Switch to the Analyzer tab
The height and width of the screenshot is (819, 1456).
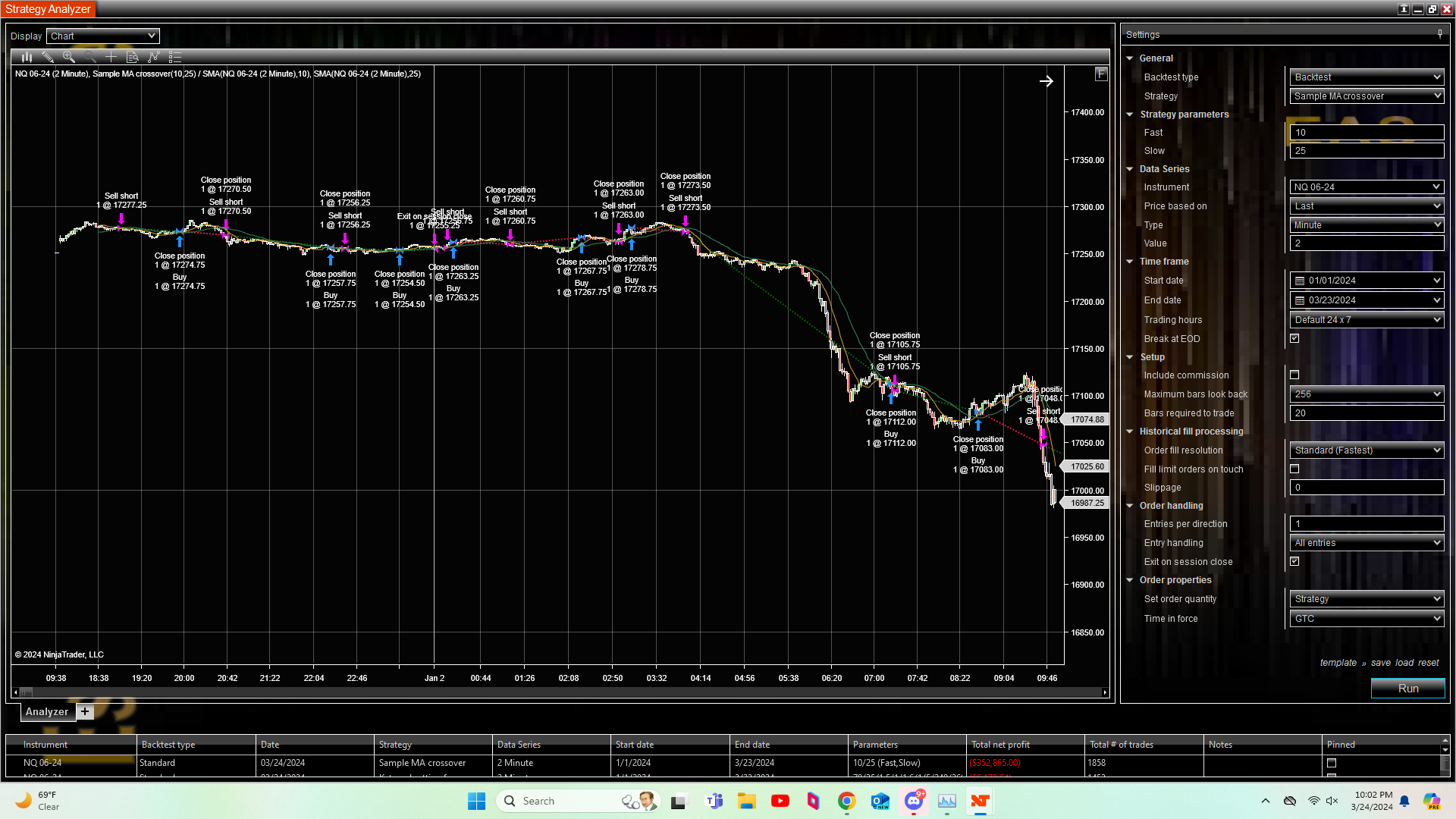point(47,711)
